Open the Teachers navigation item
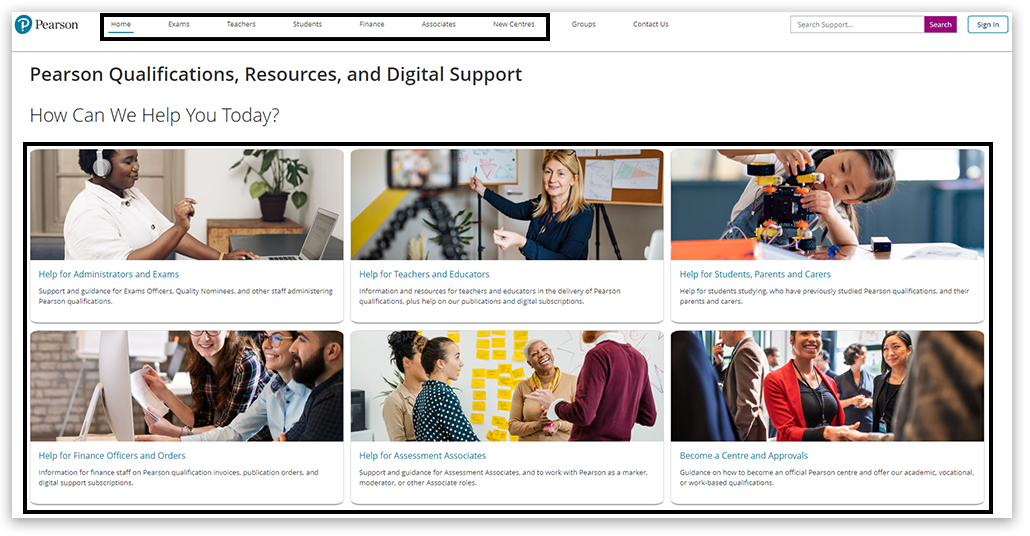This screenshot has height=536, width=1030. [x=241, y=24]
